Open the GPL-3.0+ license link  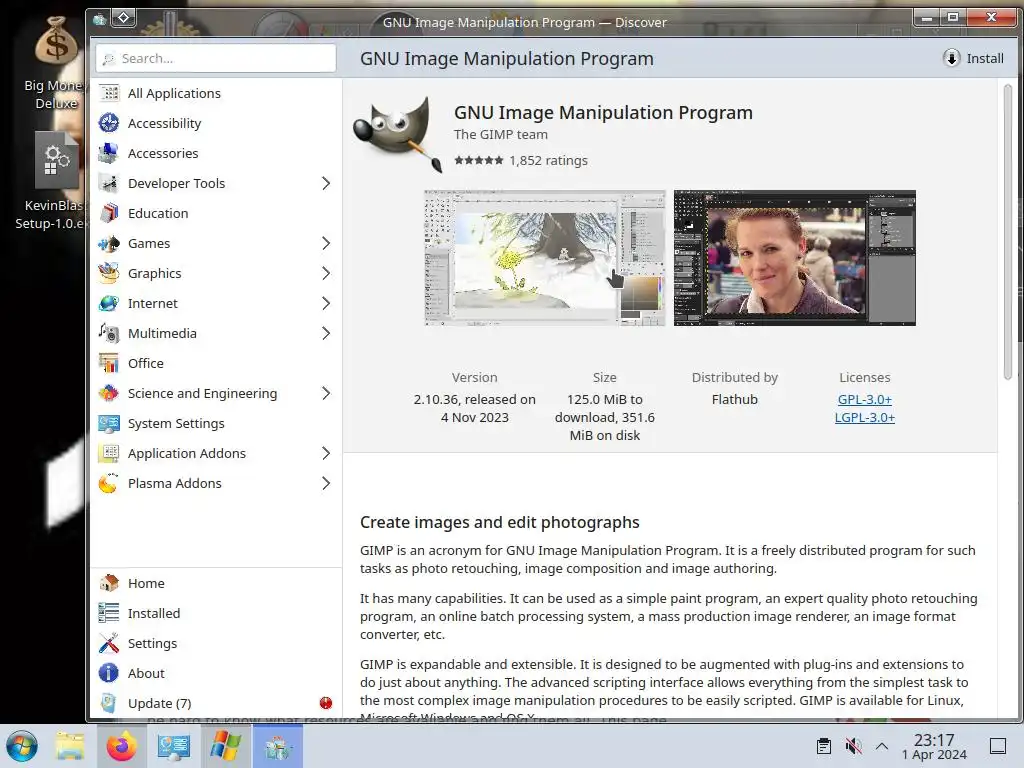coord(865,399)
